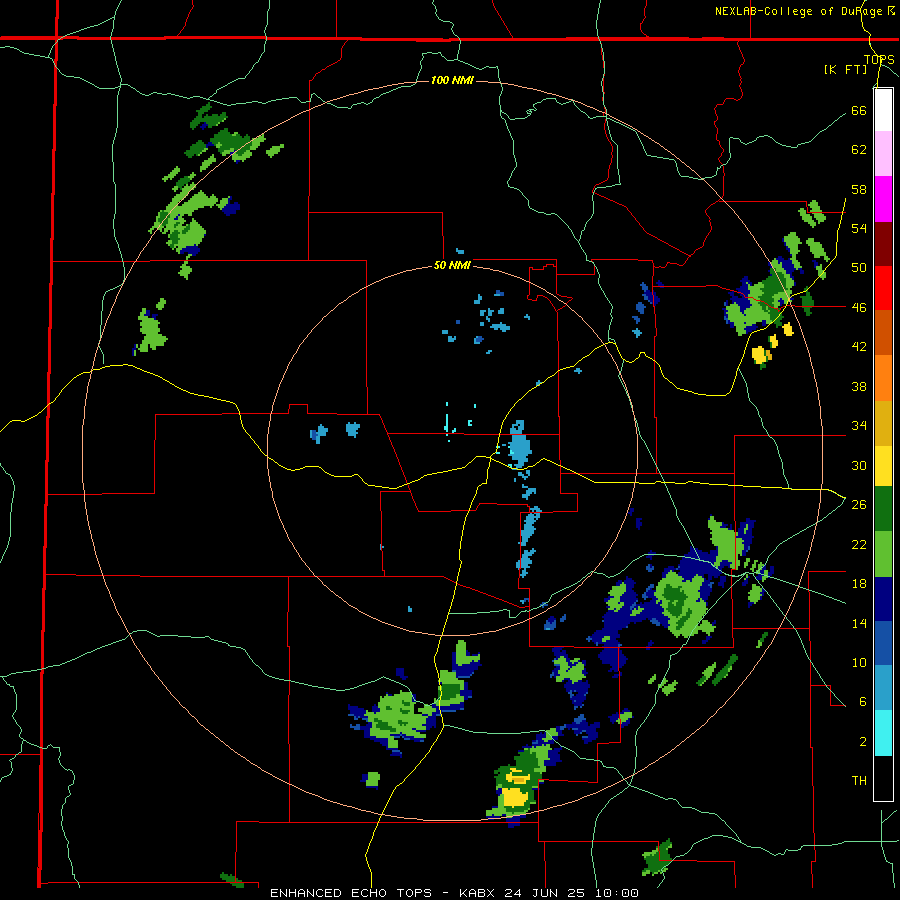Click the '100 NMI' range ring label
900x900 pixels.
point(452,80)
